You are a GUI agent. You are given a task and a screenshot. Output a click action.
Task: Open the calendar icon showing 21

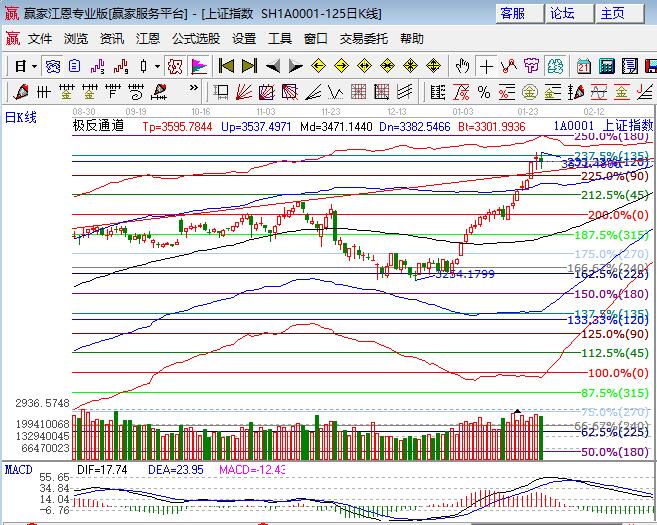[x=584, y=66]
